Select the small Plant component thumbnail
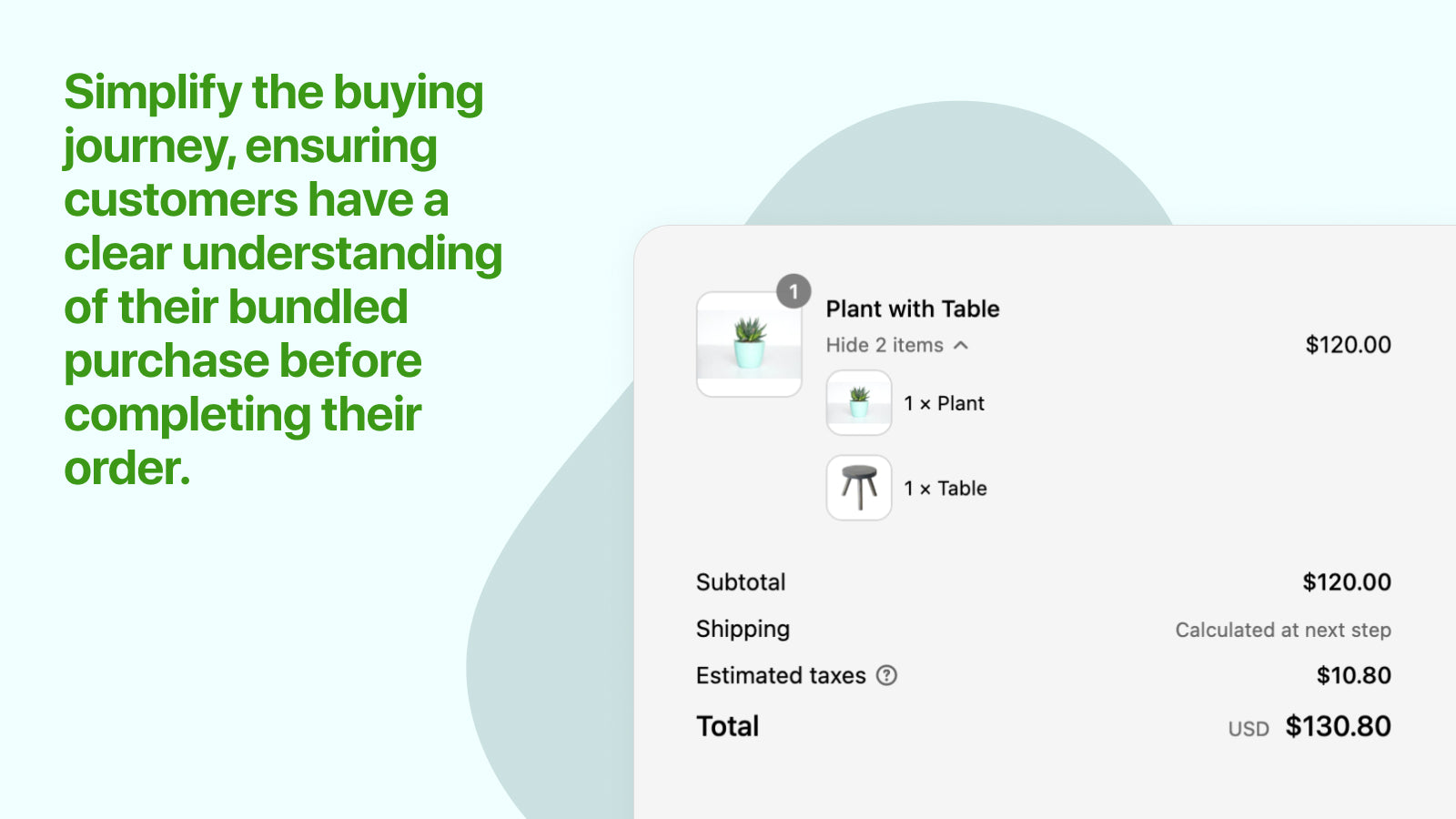The image size is (1456, 819). pyautogui.click(x=859, y=402)
